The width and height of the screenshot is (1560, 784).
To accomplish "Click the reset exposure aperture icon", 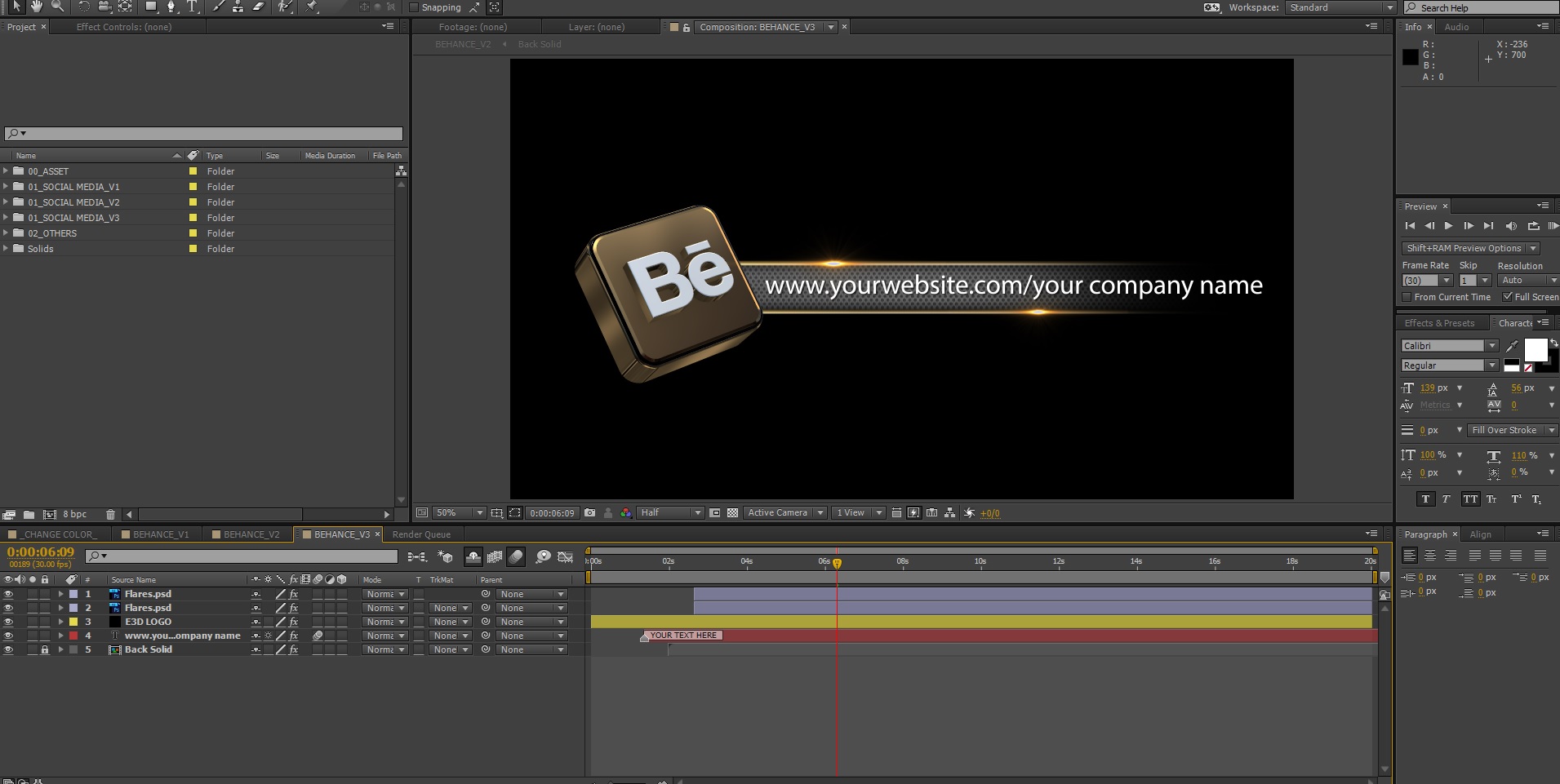I will coord(969,513).
